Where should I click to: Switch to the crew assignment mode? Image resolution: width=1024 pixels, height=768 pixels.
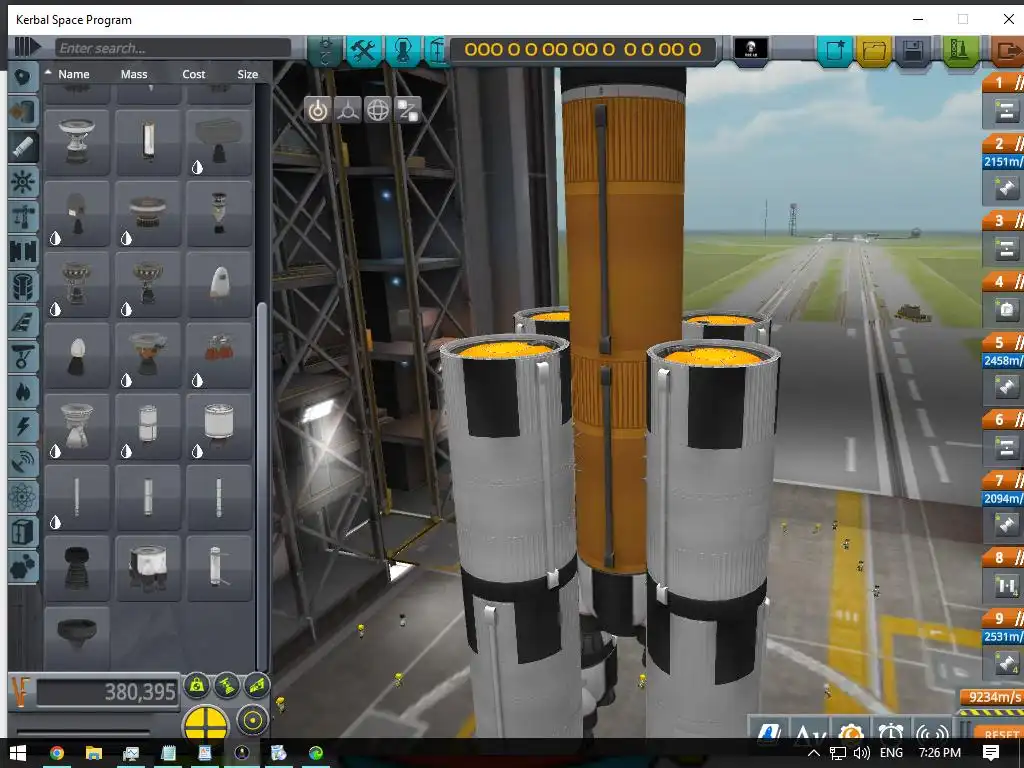click(x=403, y=50)
